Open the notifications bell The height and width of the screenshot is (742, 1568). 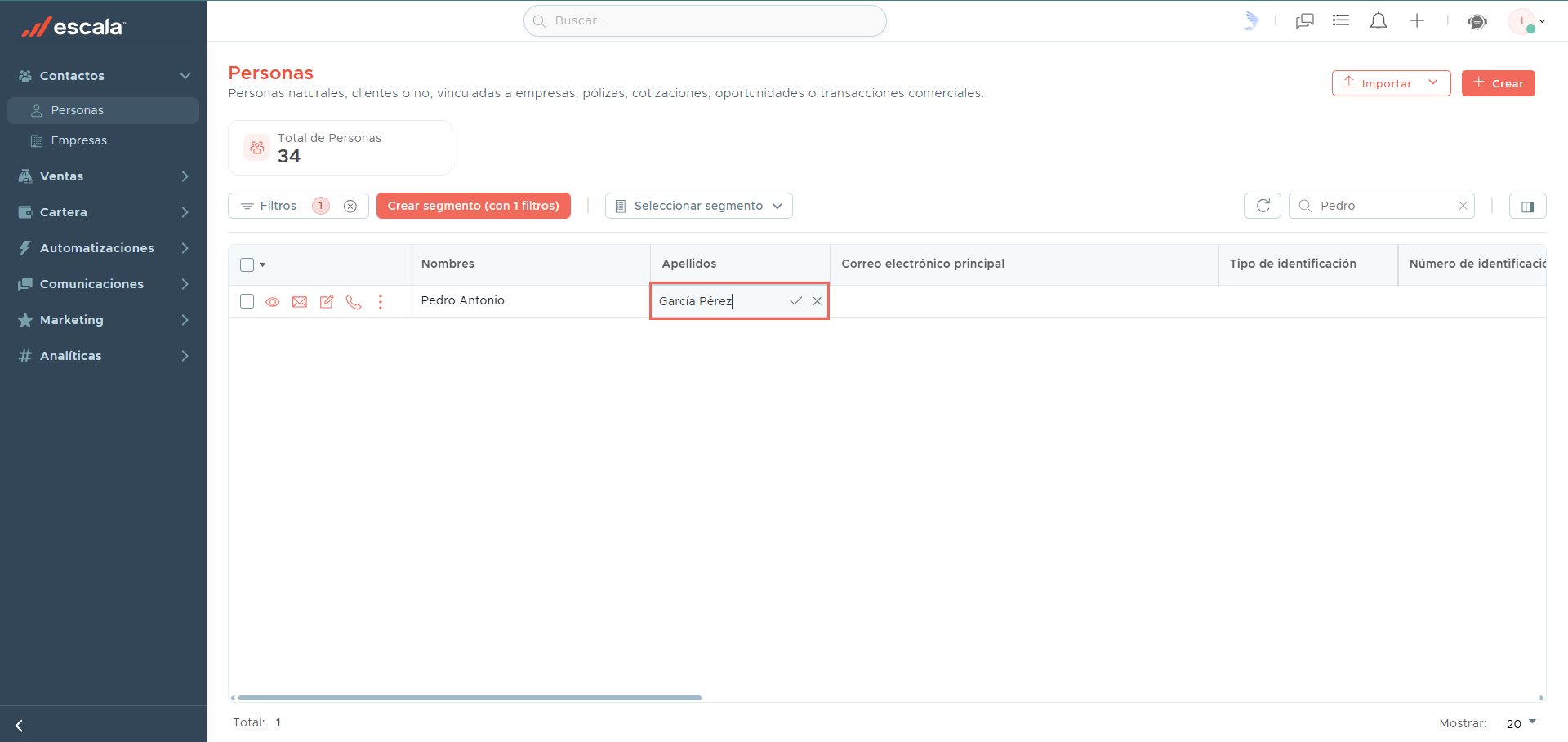1379,21
